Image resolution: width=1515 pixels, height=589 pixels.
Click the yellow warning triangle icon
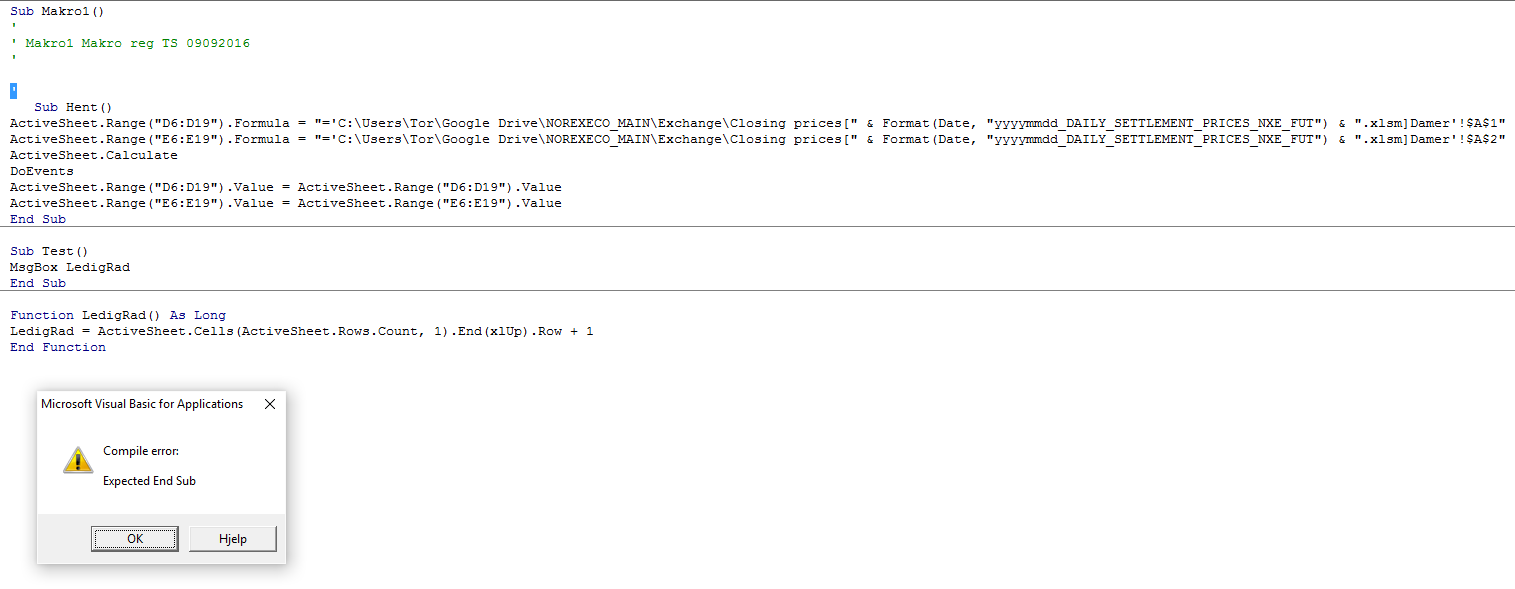click(77, 460)
